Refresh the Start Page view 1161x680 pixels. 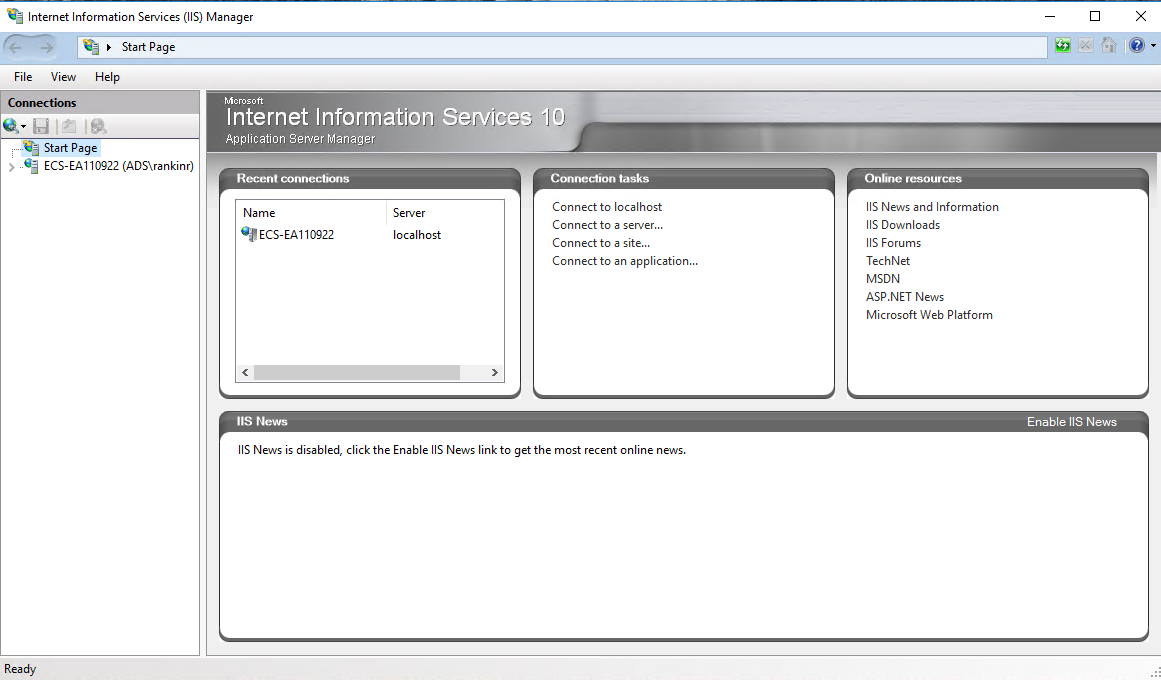[x=1062, y=45]
